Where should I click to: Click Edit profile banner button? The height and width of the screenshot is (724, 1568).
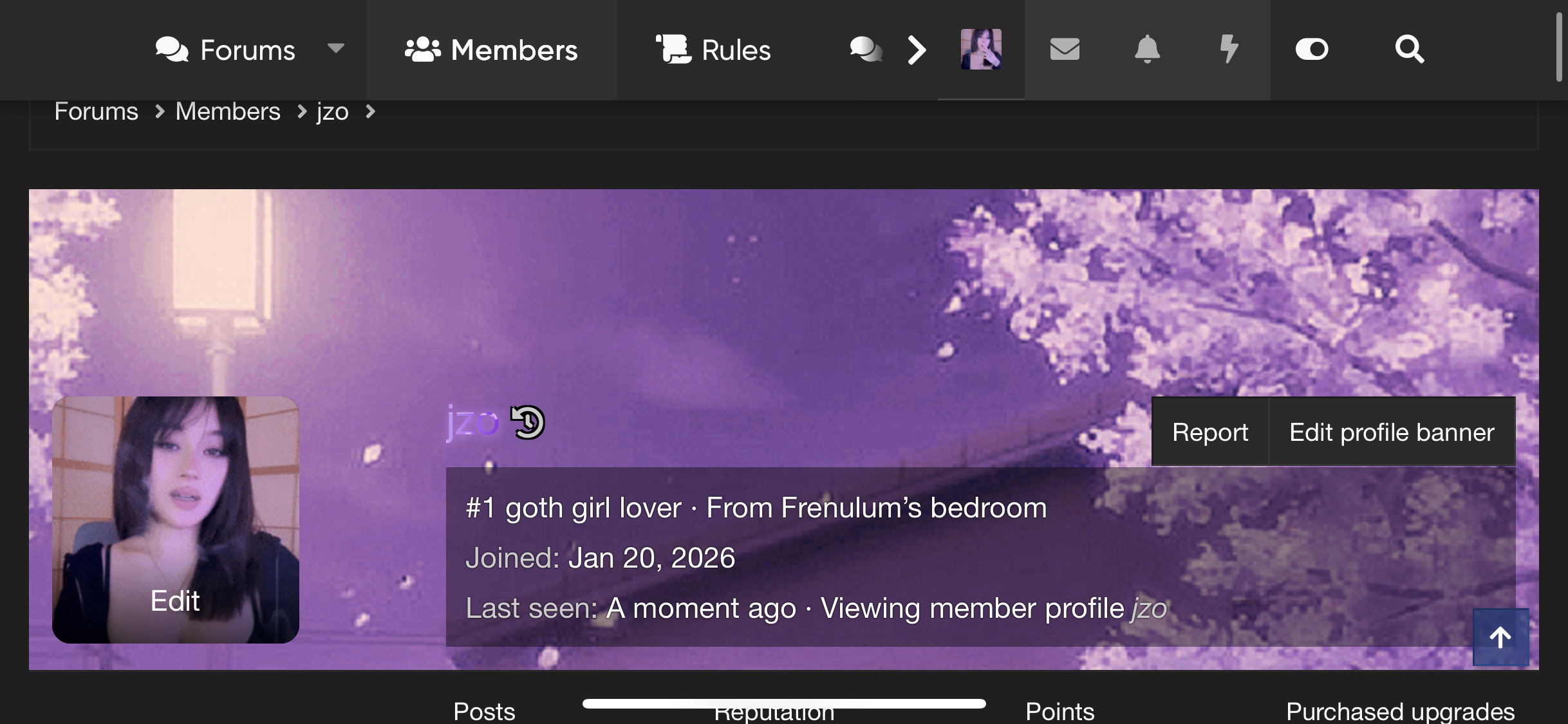[x=1392, y=432]
